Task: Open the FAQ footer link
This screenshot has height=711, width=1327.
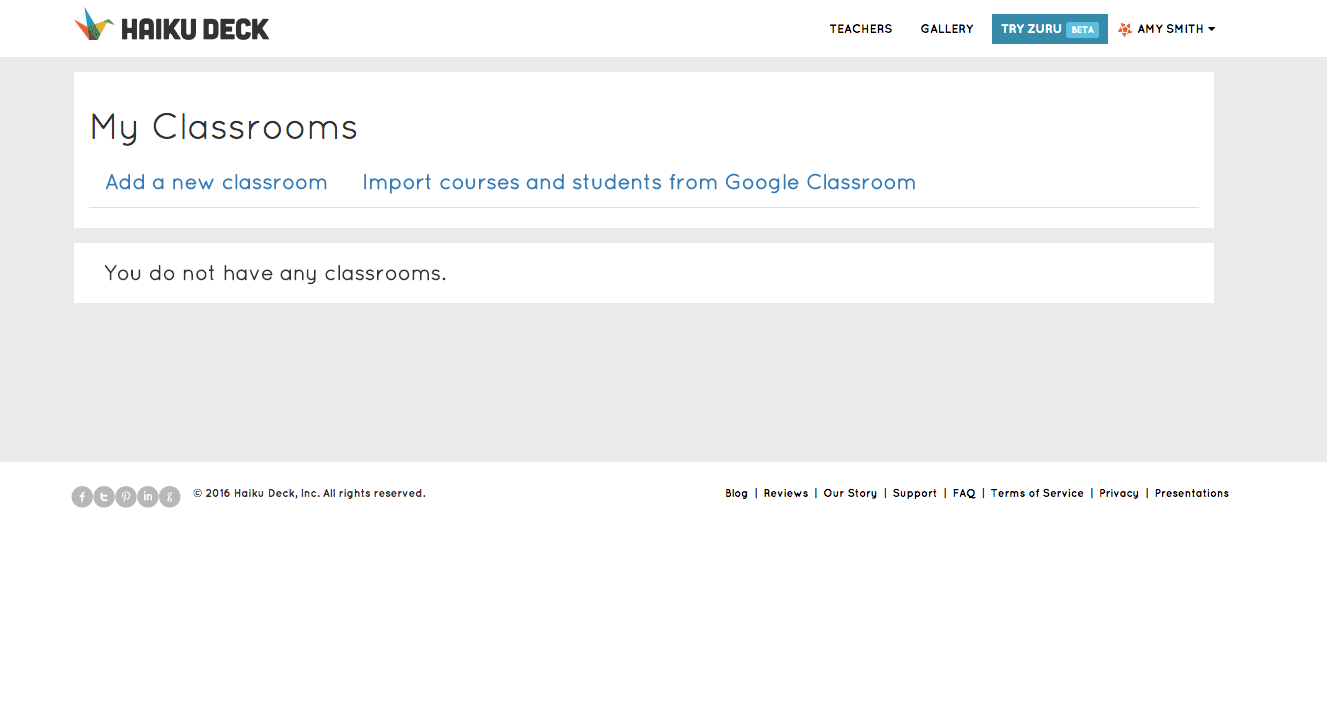Action: (x=963, y=493)
